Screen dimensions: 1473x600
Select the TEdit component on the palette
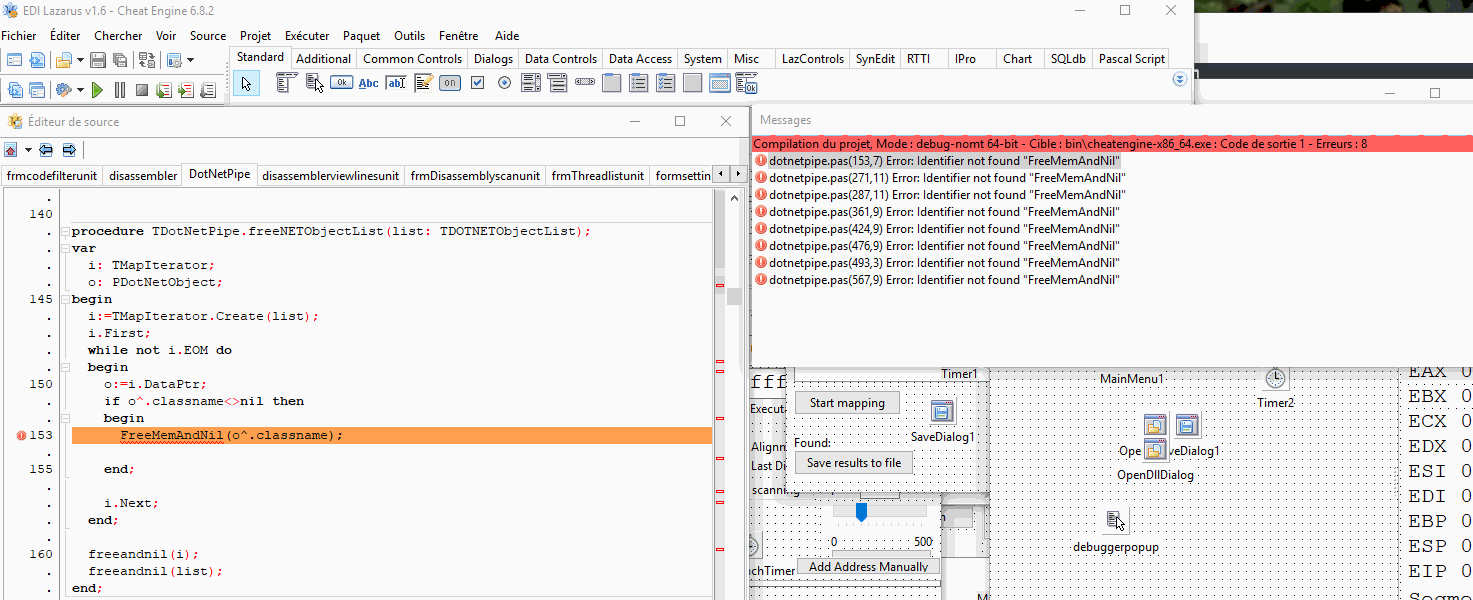pyautogui.click(x=396, y=83)
